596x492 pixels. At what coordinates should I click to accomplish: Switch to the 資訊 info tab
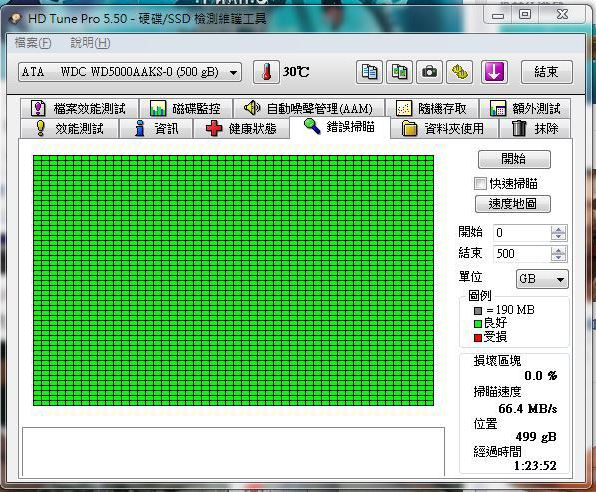point(156,129)
